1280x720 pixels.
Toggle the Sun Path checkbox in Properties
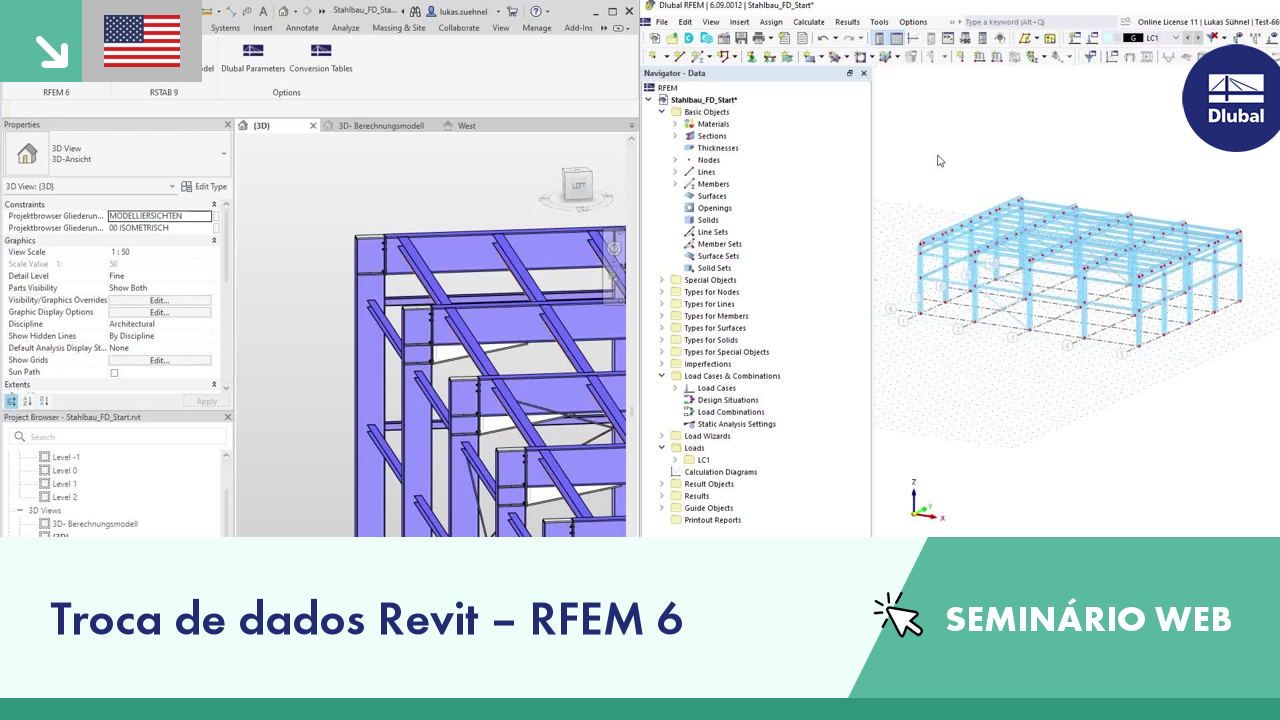(x=114, y=371)
